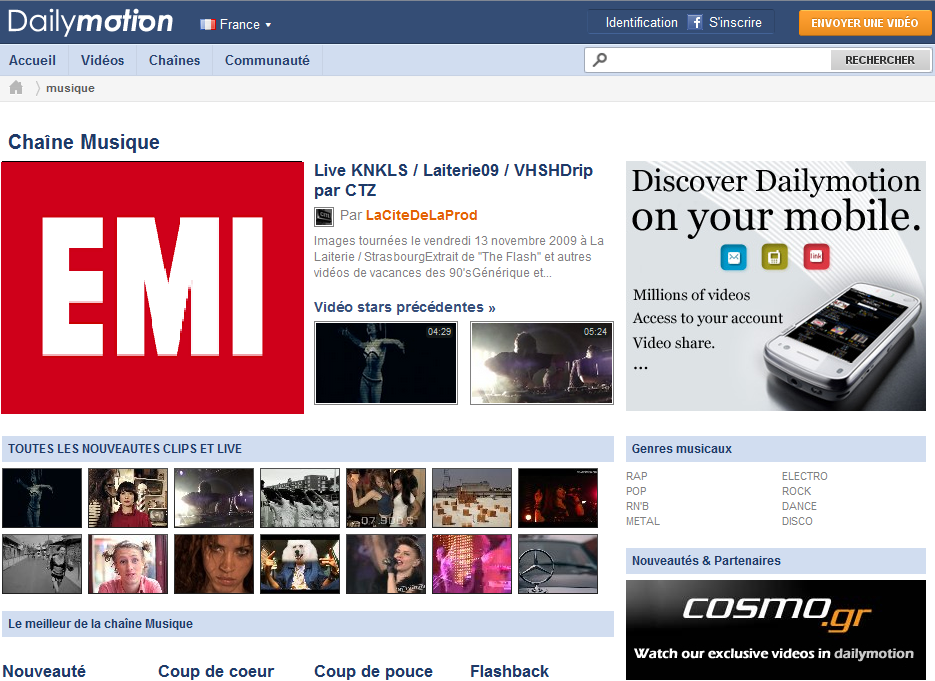Click the magnifier icon in the search box
Viewport: 935px width, 681px height.
click(x=600, y=60)
